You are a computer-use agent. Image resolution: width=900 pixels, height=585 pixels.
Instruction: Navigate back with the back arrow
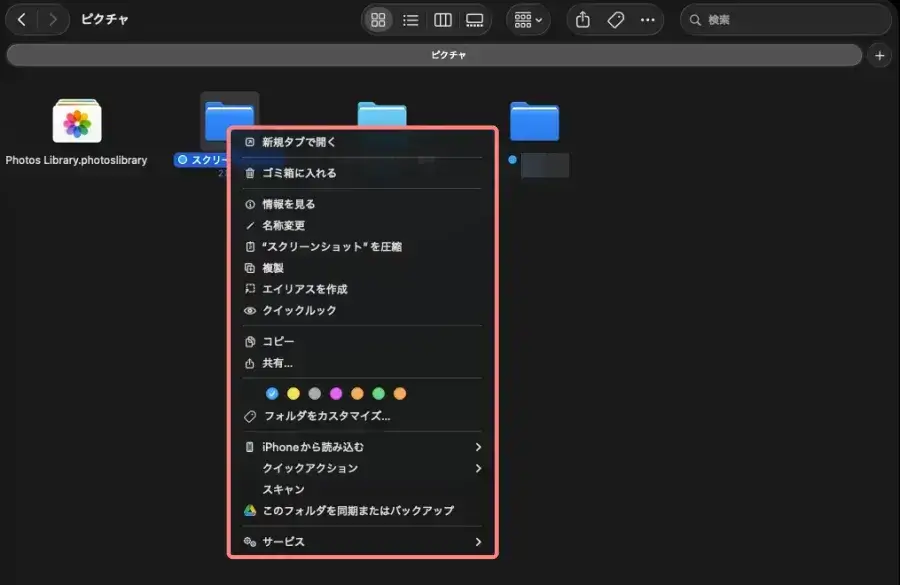click(22, 18)
